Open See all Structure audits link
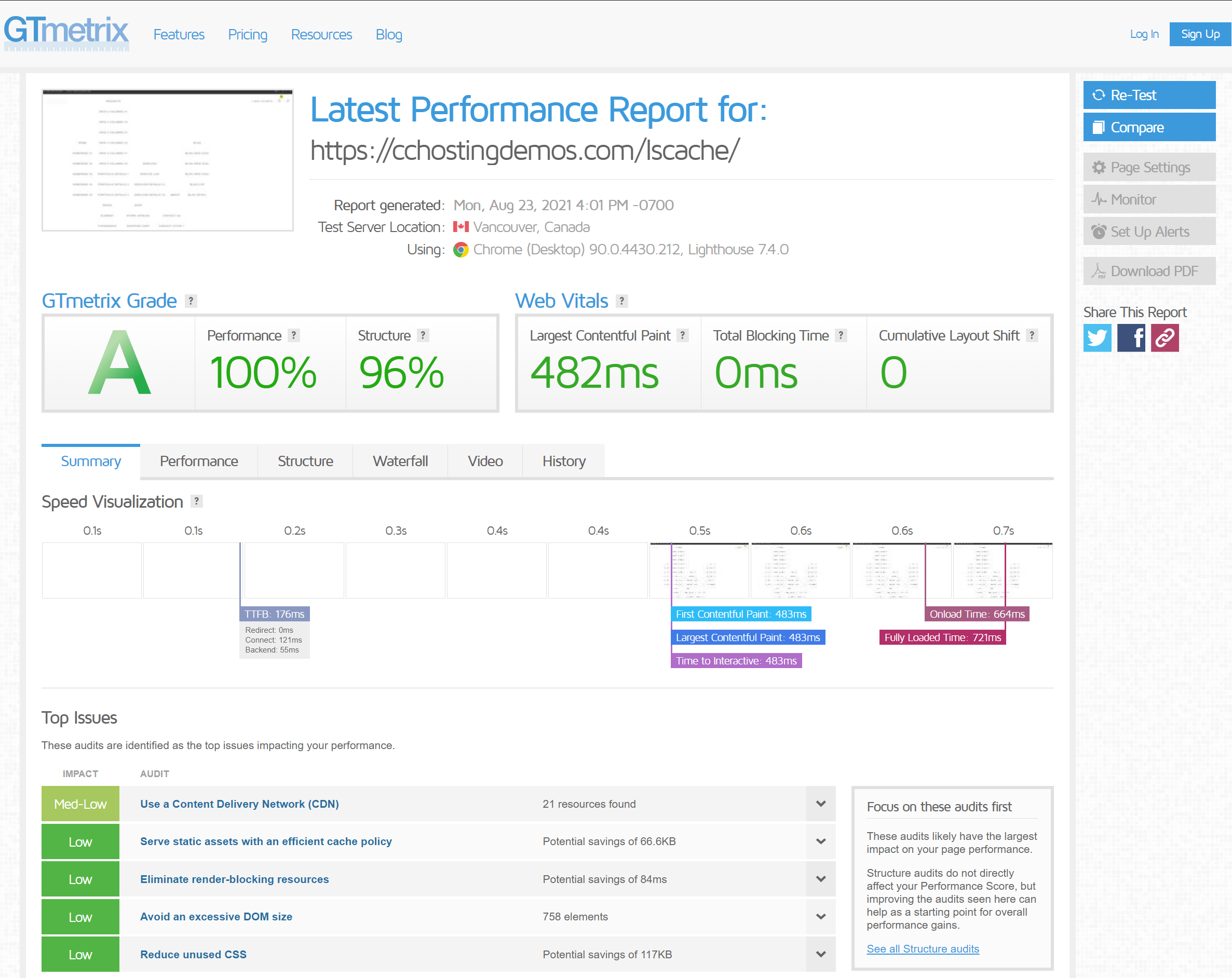This screenshot has height=978, width=1232. 922,949
